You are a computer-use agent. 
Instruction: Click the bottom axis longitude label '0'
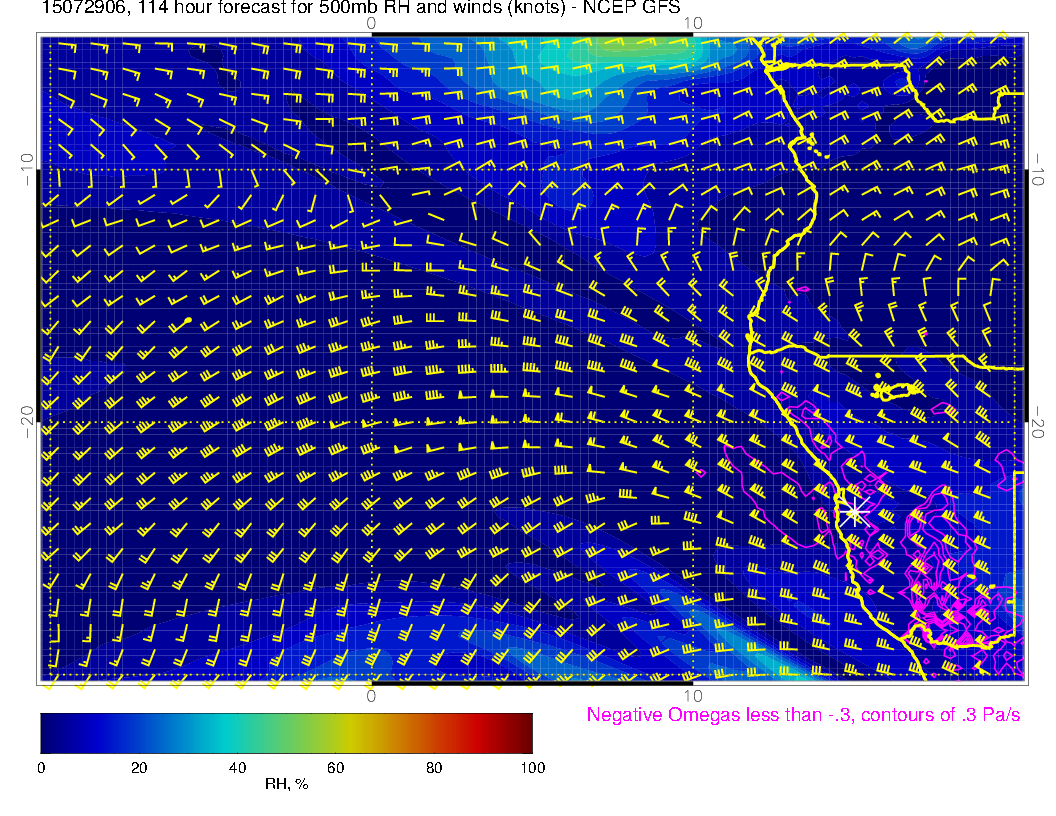coord(371,696)
